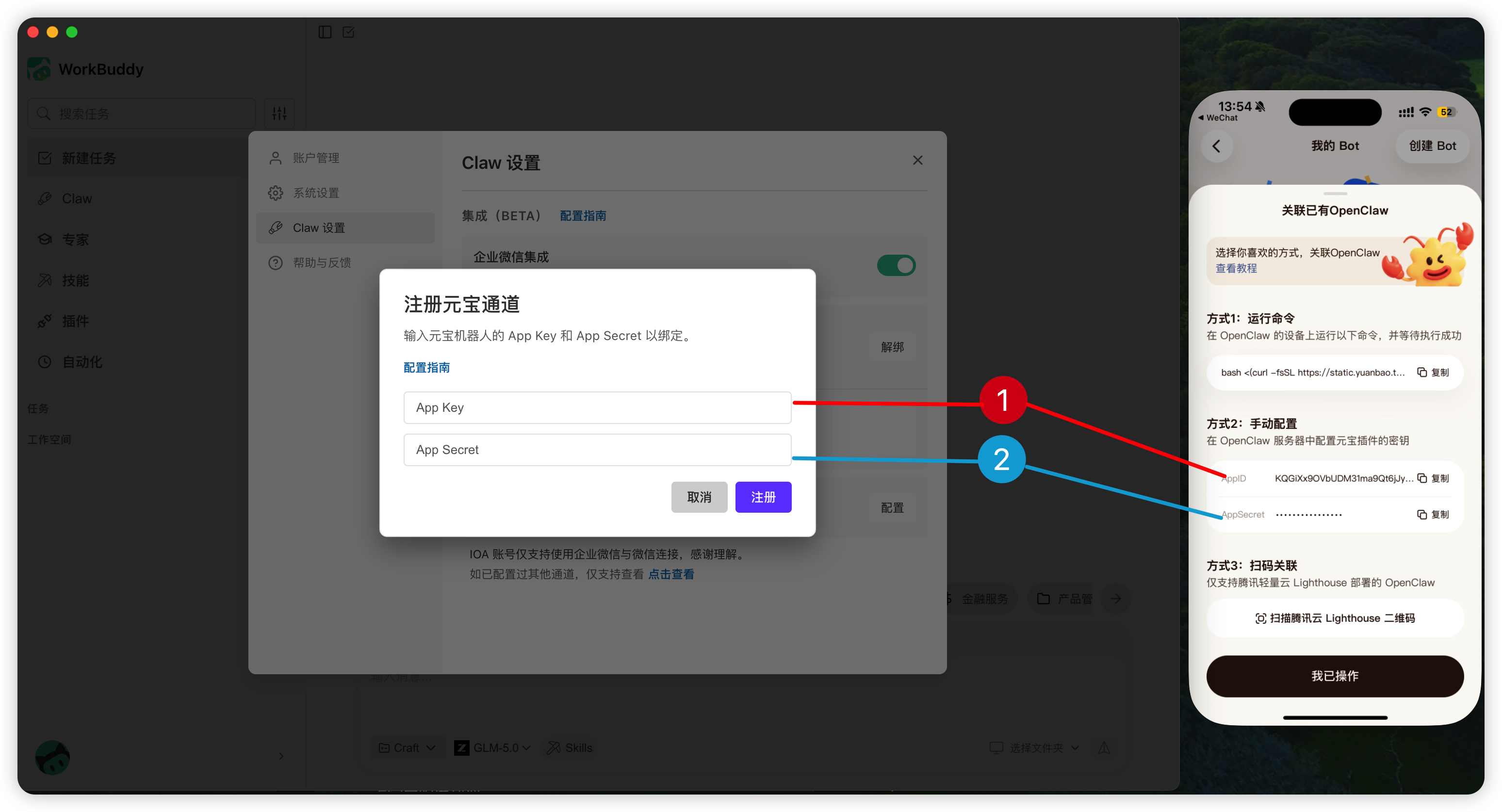Tap 创建 Bot on the phone
Screen dimensions: 1502x812
(1432, 146)
